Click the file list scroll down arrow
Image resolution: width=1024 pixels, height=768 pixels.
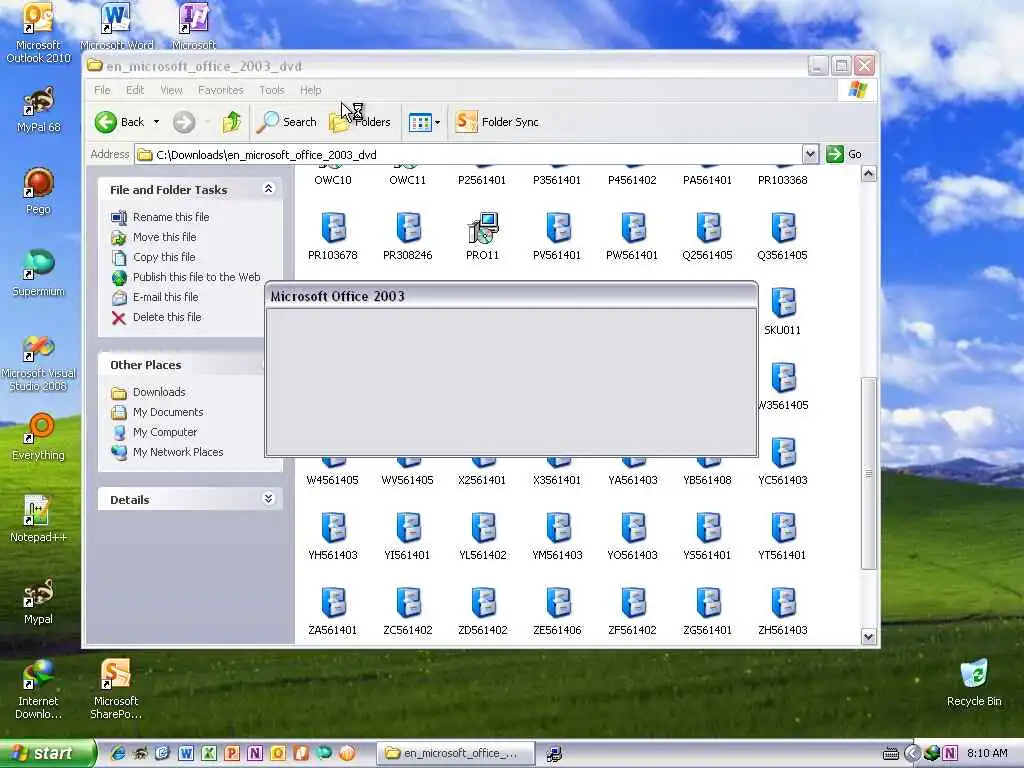[x=869, y=636]
